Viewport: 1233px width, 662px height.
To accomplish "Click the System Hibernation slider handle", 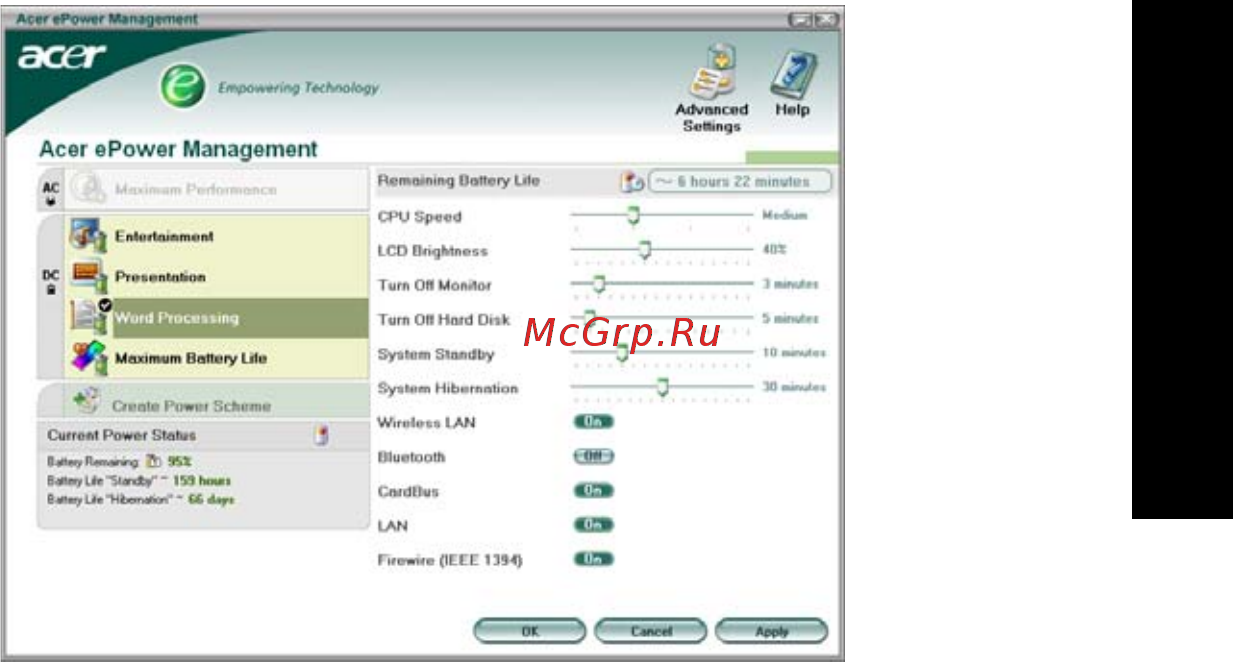I will click(661, 387).
